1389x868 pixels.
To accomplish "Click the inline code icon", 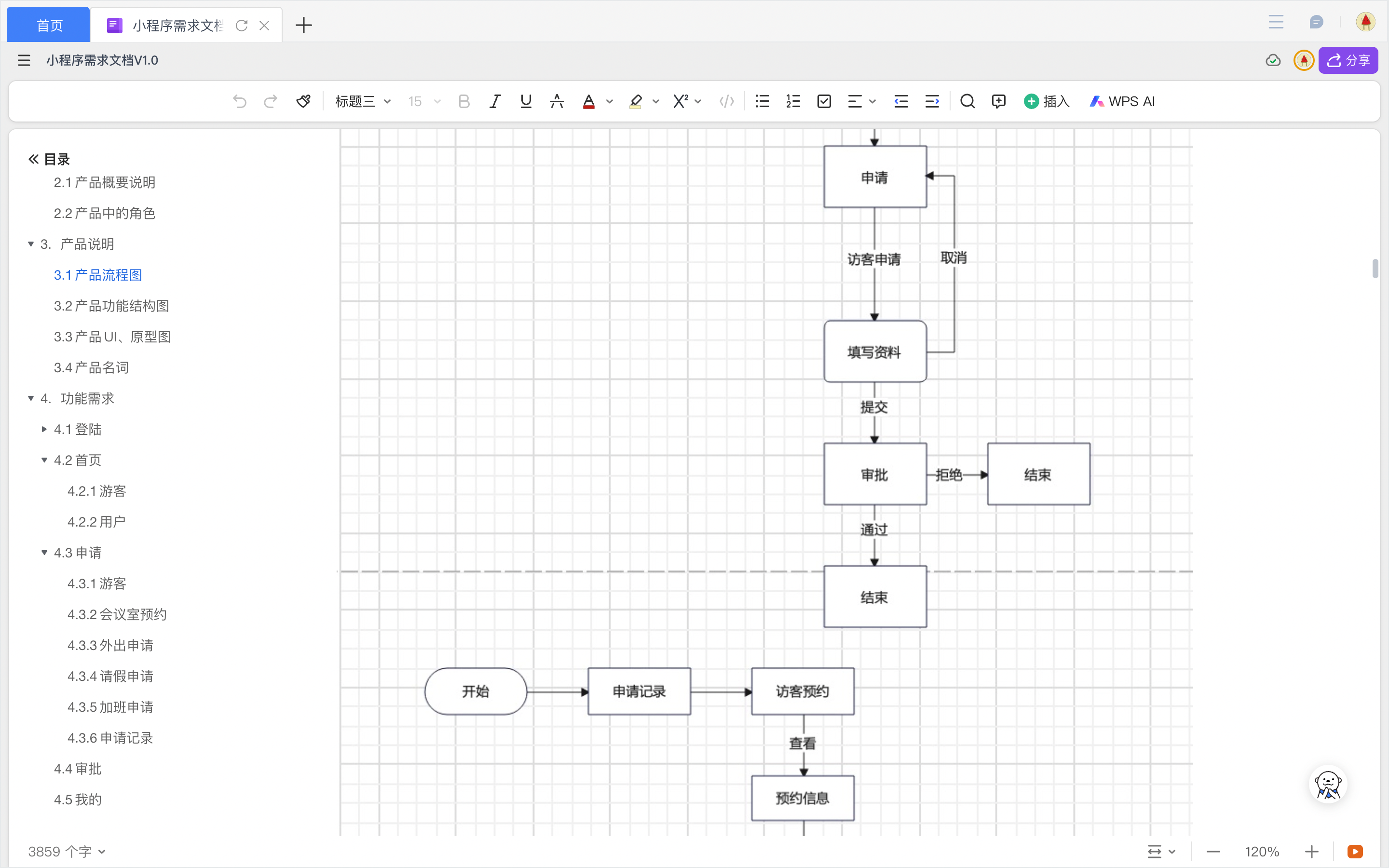I will (727, 102).
